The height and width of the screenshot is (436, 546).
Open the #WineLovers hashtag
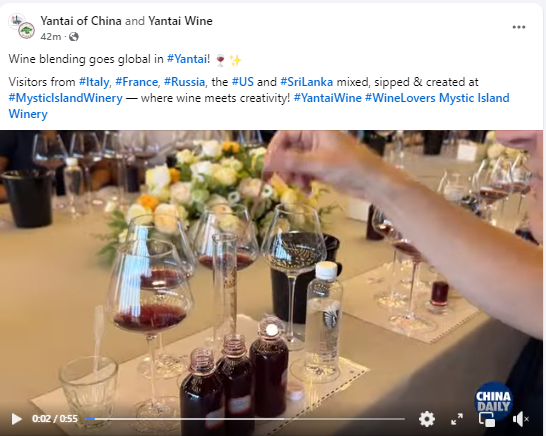coord(400,98)
